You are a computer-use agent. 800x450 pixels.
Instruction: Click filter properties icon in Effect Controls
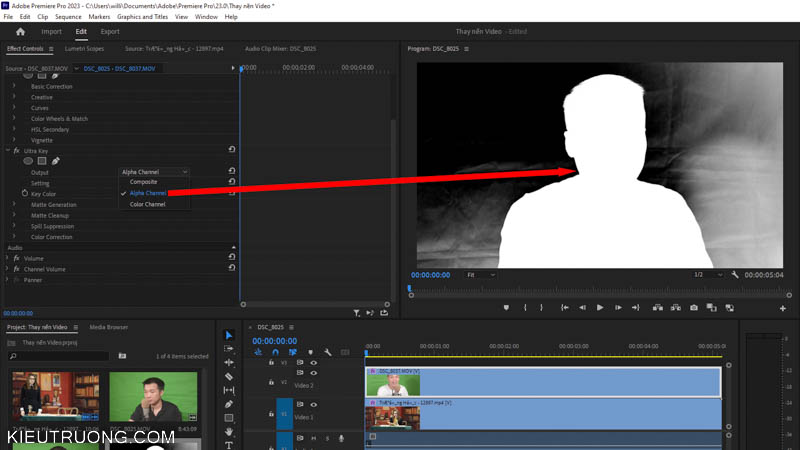pyautogui.click(x=357, y=313)
